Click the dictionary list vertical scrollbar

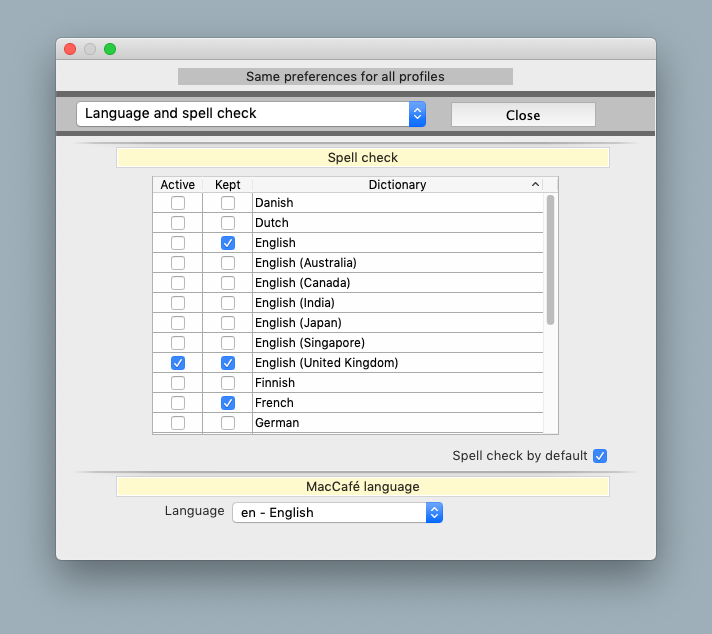[x=550, y=260]
